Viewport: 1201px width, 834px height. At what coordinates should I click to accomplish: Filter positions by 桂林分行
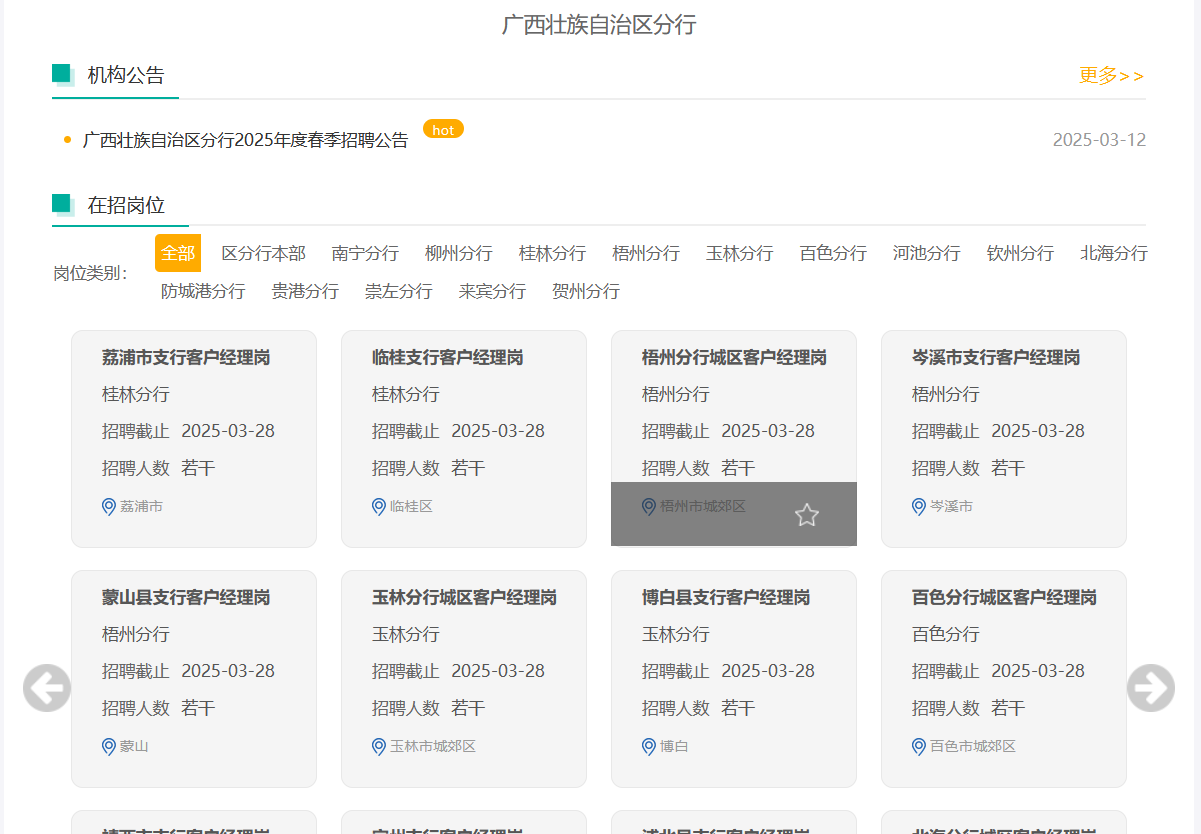tap(552, 253)
